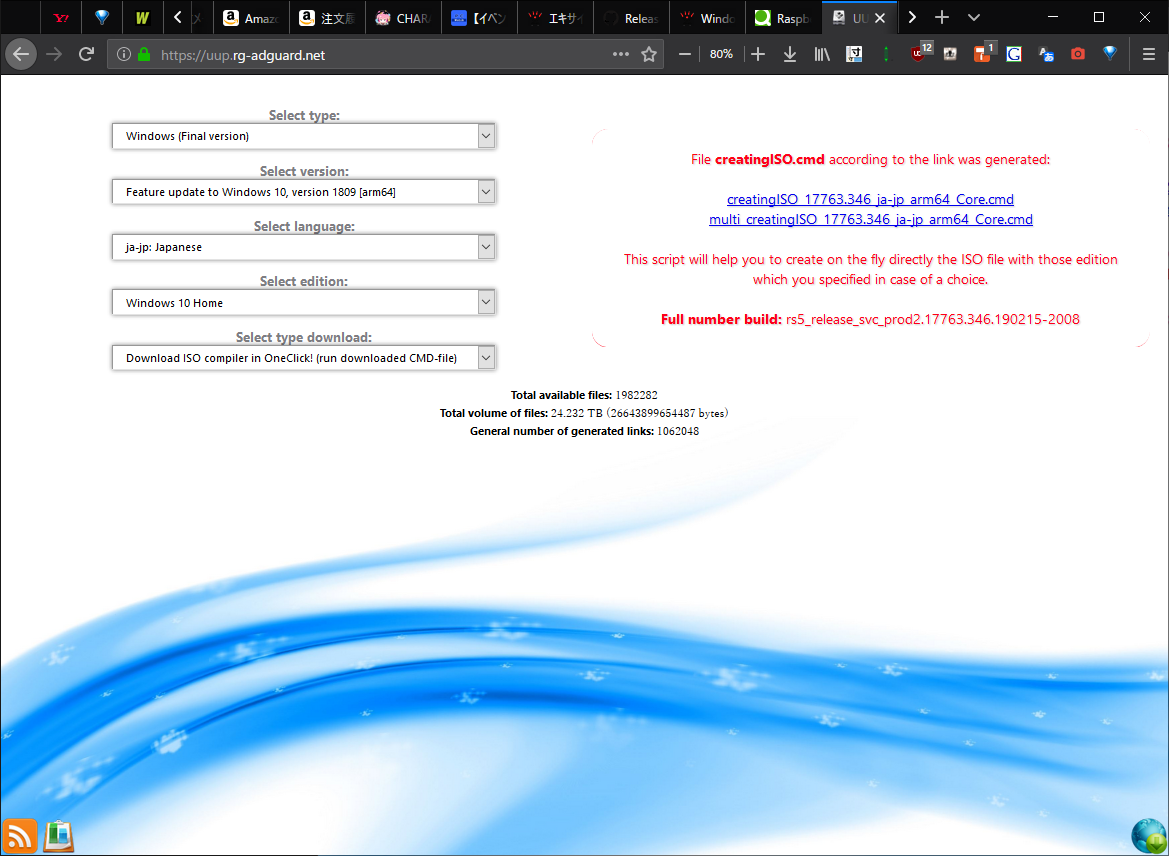Open a new tab
The width and height of the screenshot is (1169, 856).
pyautogui.click(x=942, y=17)
